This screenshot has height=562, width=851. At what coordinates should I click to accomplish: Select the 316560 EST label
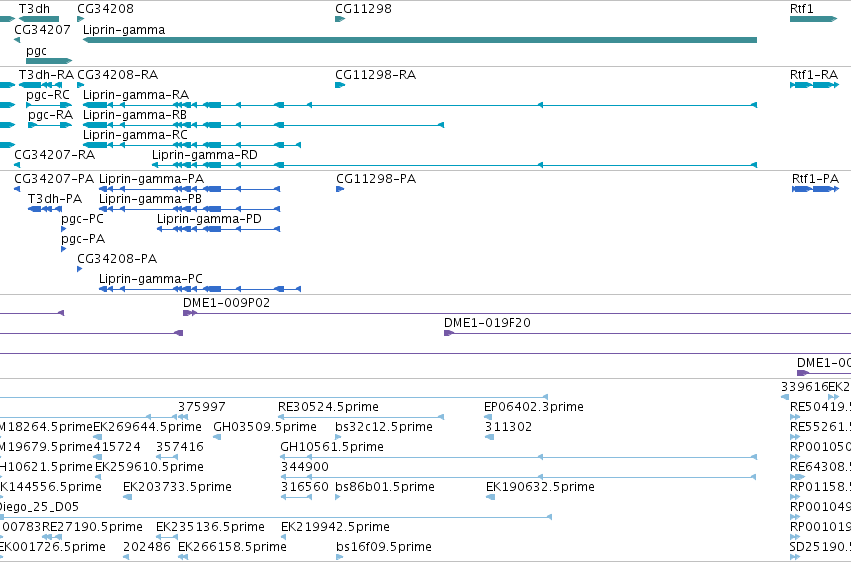[x=304, y=487]
